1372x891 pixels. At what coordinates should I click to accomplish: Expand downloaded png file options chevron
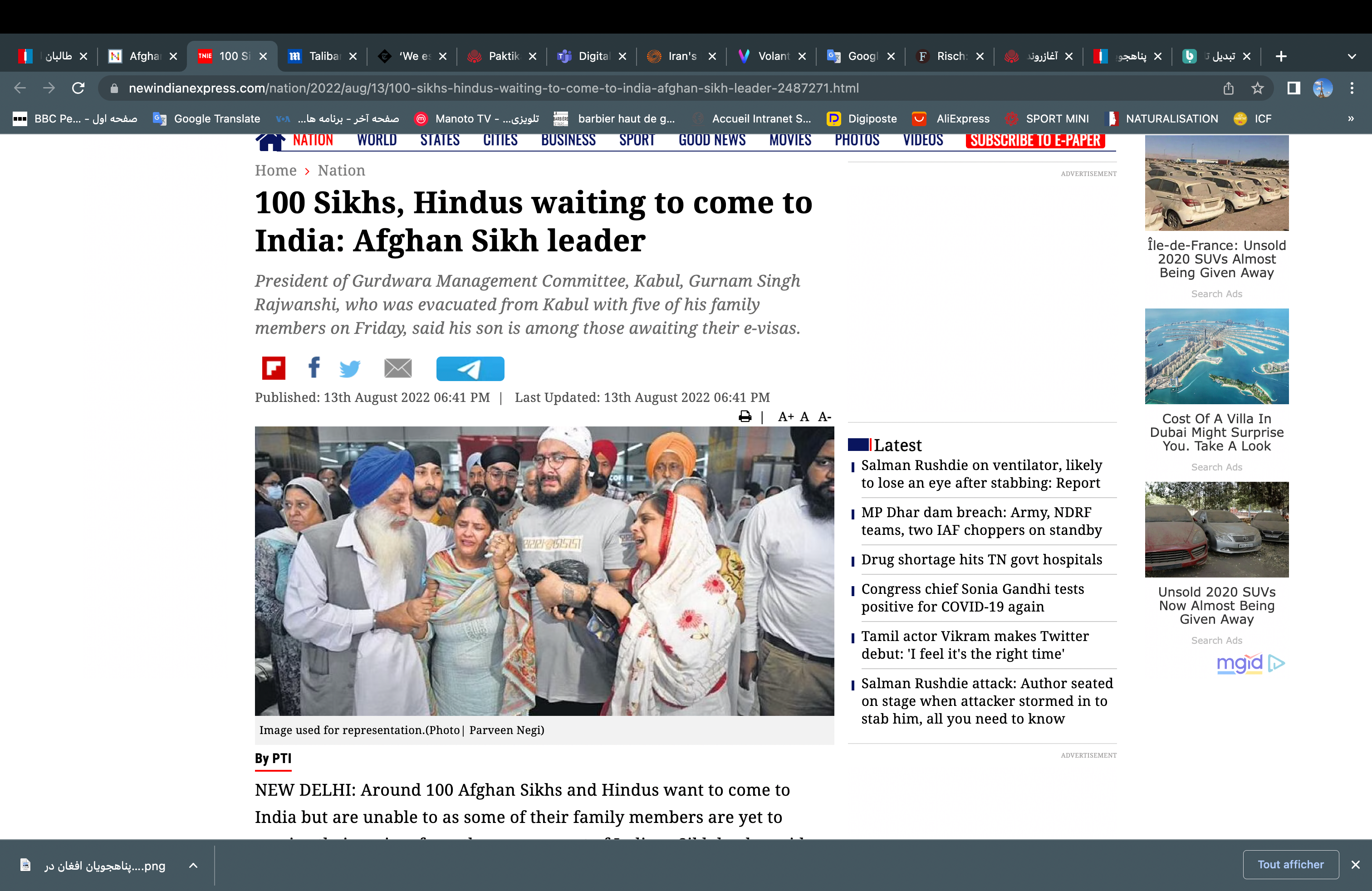click(194, 866)
